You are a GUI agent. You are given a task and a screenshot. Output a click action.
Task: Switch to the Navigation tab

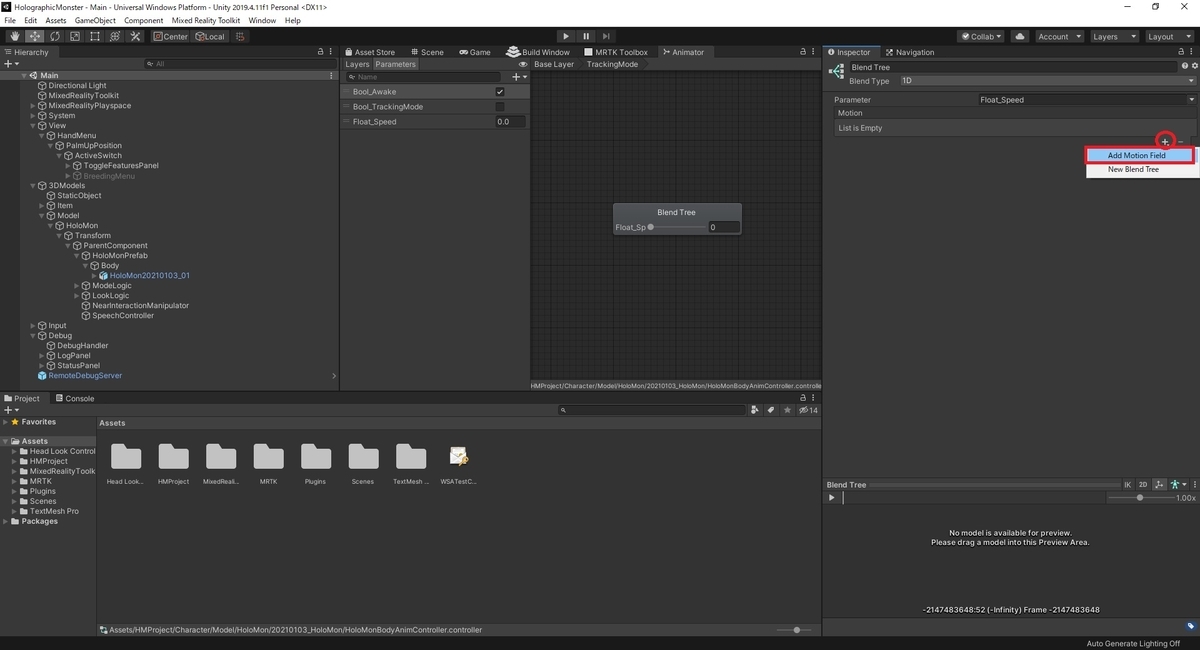(909, 52)
